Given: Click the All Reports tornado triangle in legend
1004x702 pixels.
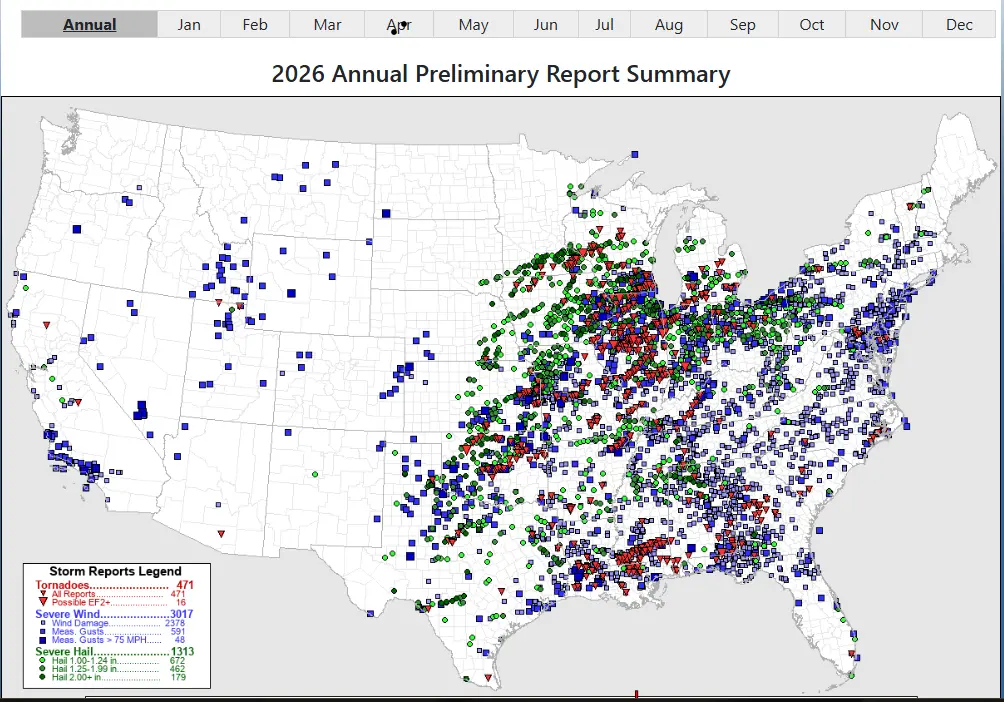Looking at the screenshot, I should tap(41, 594).
